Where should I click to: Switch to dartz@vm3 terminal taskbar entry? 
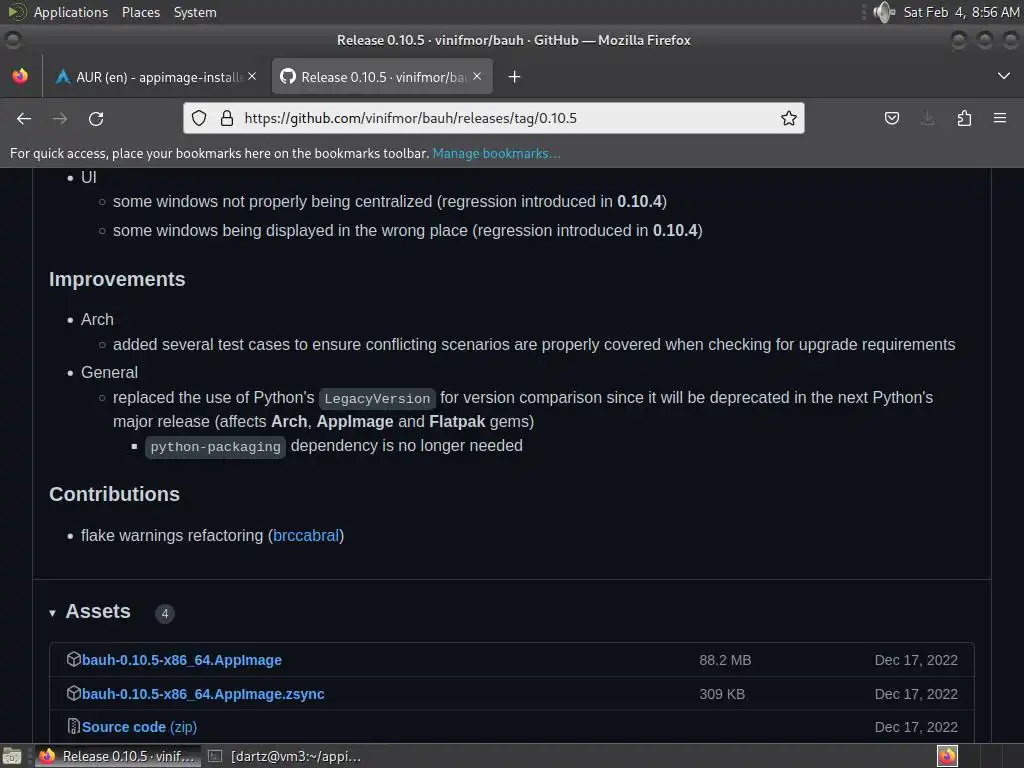(x=285, y=756)
